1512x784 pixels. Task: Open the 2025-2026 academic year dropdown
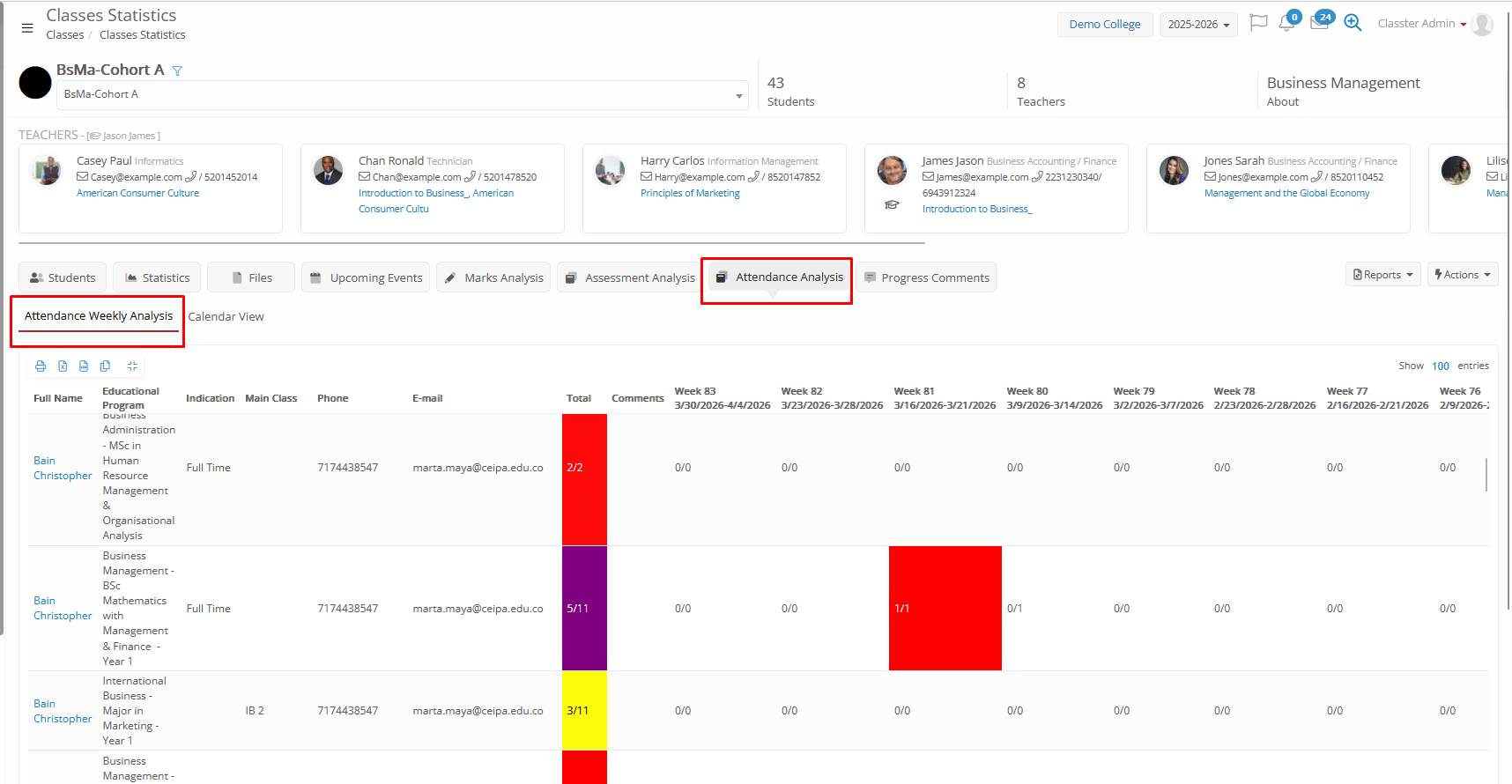(x=1198, y=25)
